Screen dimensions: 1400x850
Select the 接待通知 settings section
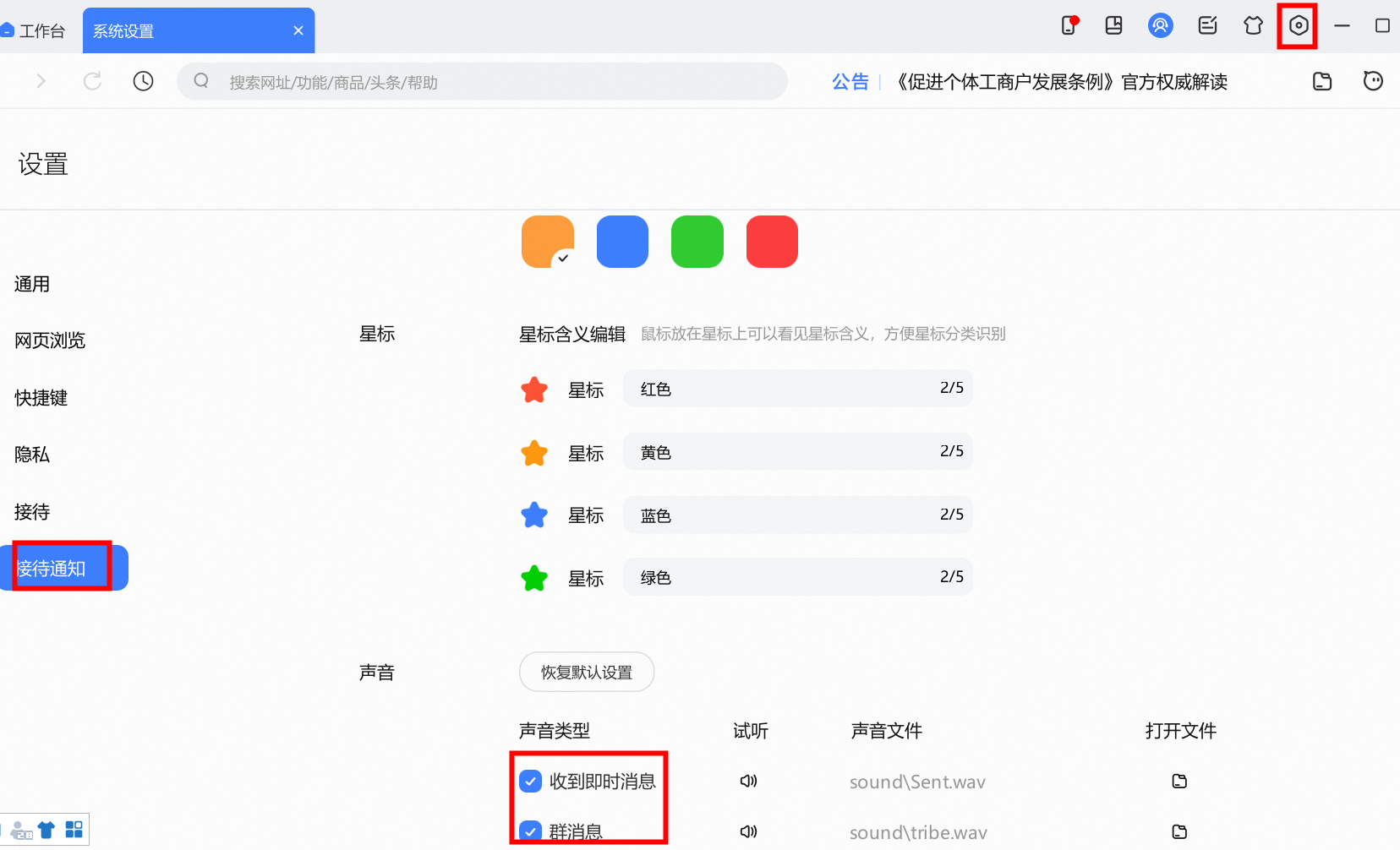tap(64, 568)
